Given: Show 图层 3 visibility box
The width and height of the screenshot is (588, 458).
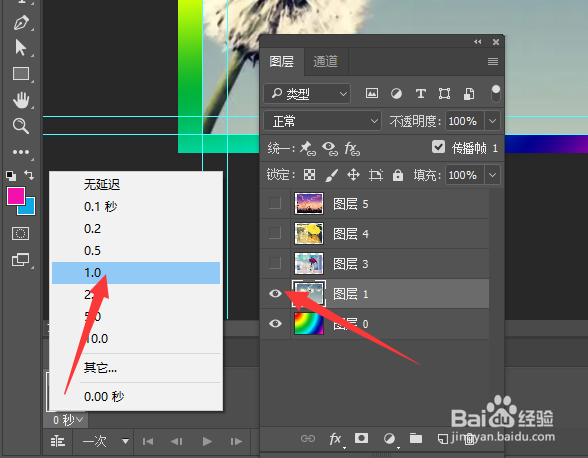Looking at the screenshot, I should pyautogui.click(x=275, y=263).
